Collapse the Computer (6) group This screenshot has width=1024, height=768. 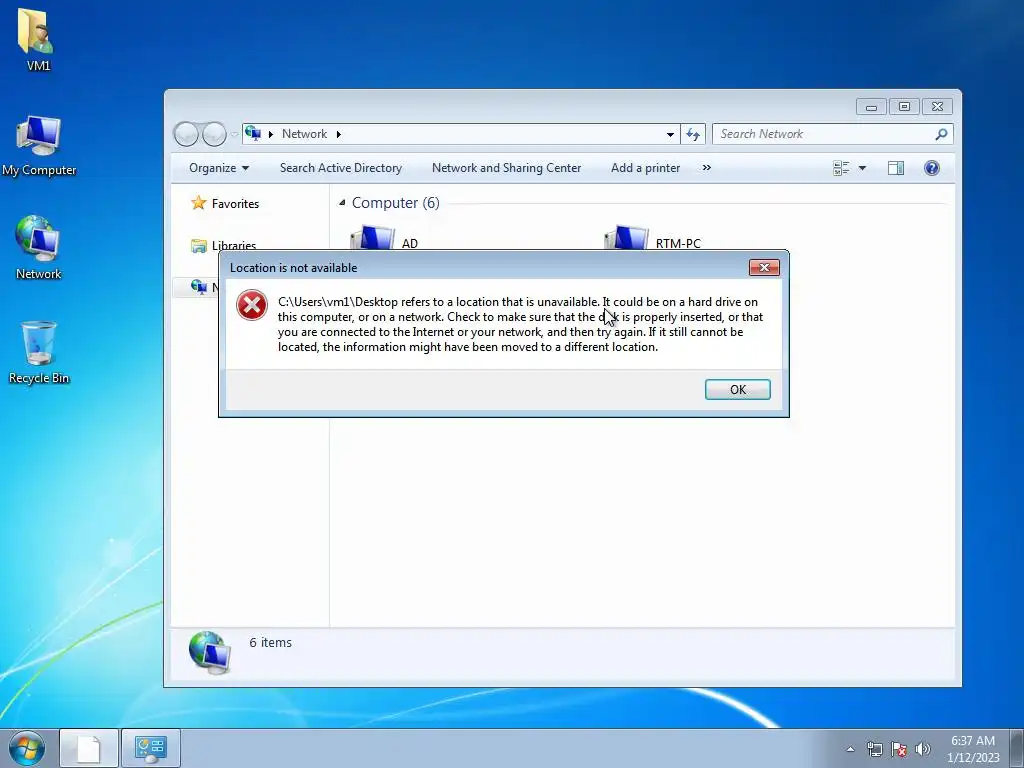point(342,202)
